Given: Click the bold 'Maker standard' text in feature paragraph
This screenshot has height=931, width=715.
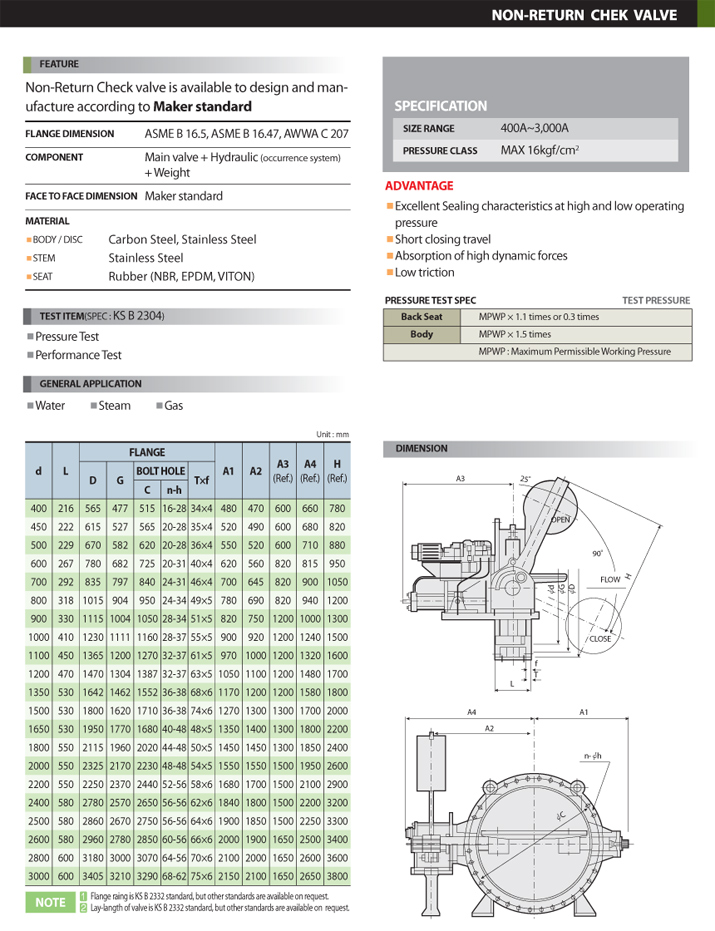Looking at the screenshot, I should pos(203,107).
